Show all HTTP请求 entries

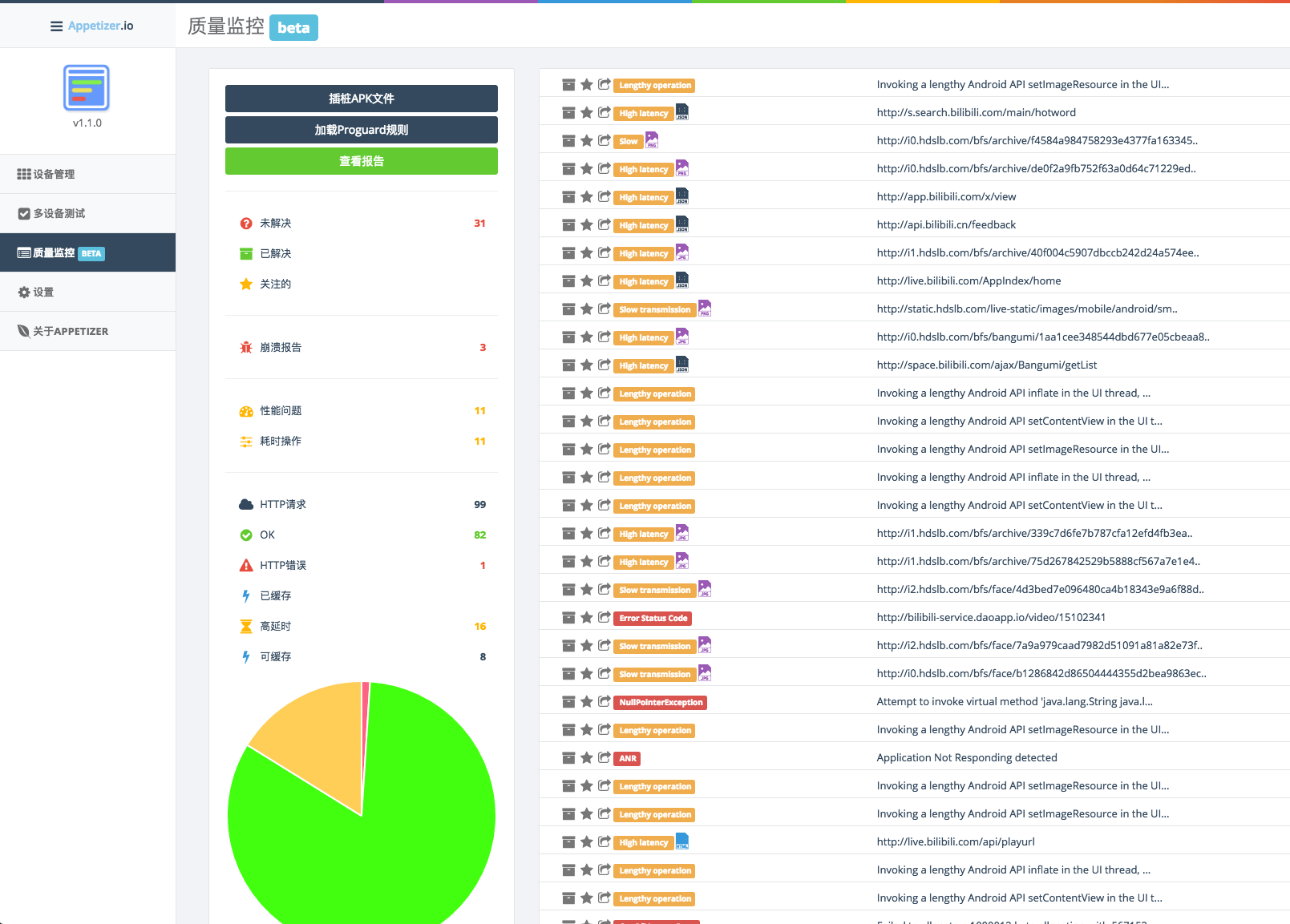362,504
